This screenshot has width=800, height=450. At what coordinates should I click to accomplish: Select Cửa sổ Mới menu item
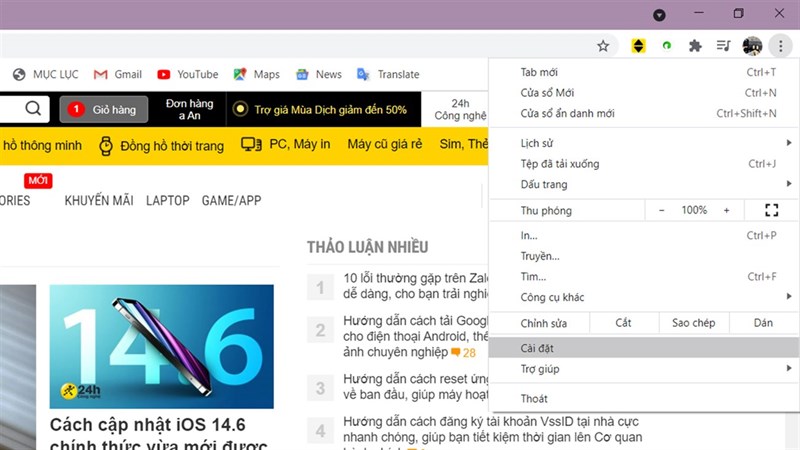click(x=644, y=93)
